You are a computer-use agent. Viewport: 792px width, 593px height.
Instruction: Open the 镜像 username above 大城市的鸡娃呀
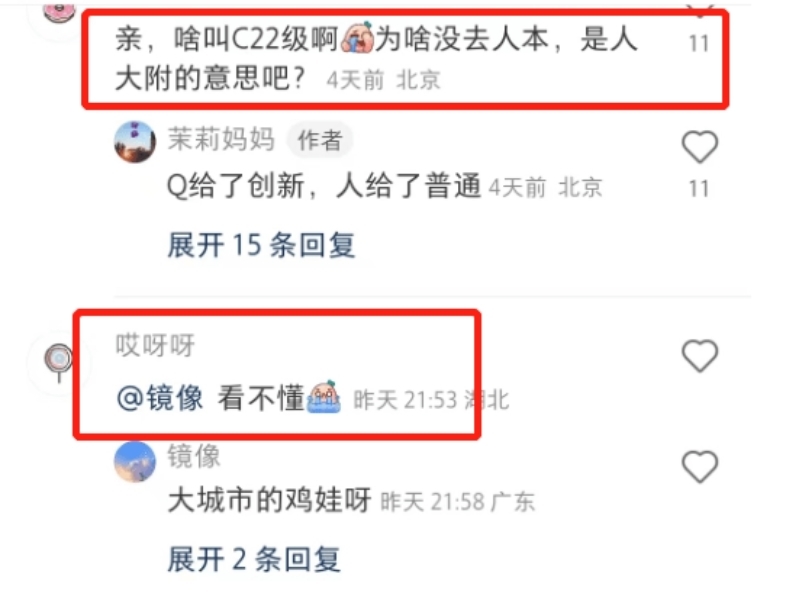tap(194, 456)
